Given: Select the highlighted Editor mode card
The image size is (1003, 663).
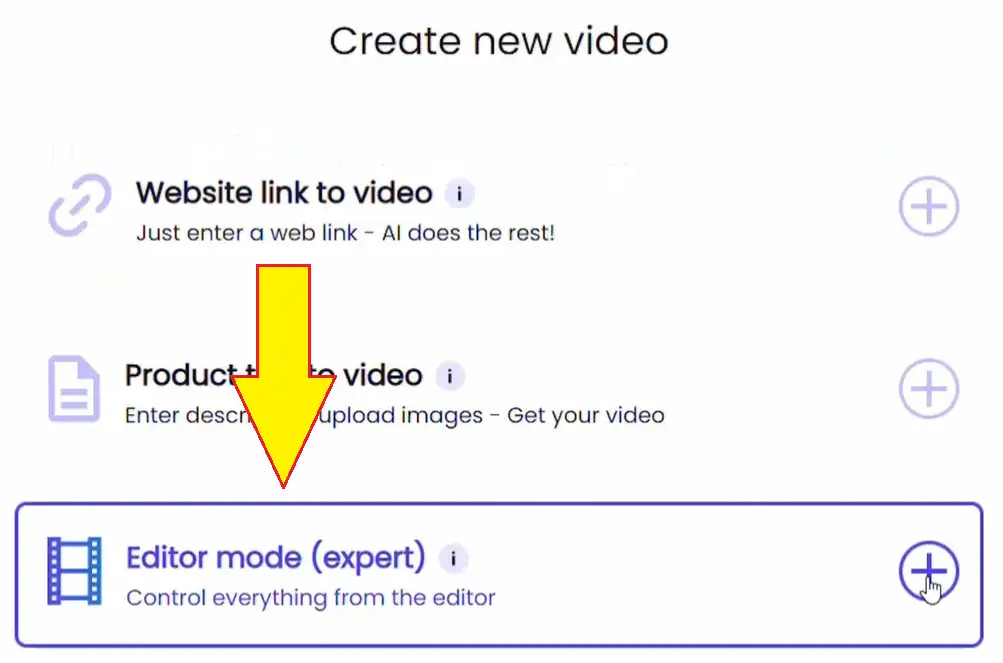Looking at the screenshot, I should click(x=499, y=575).
